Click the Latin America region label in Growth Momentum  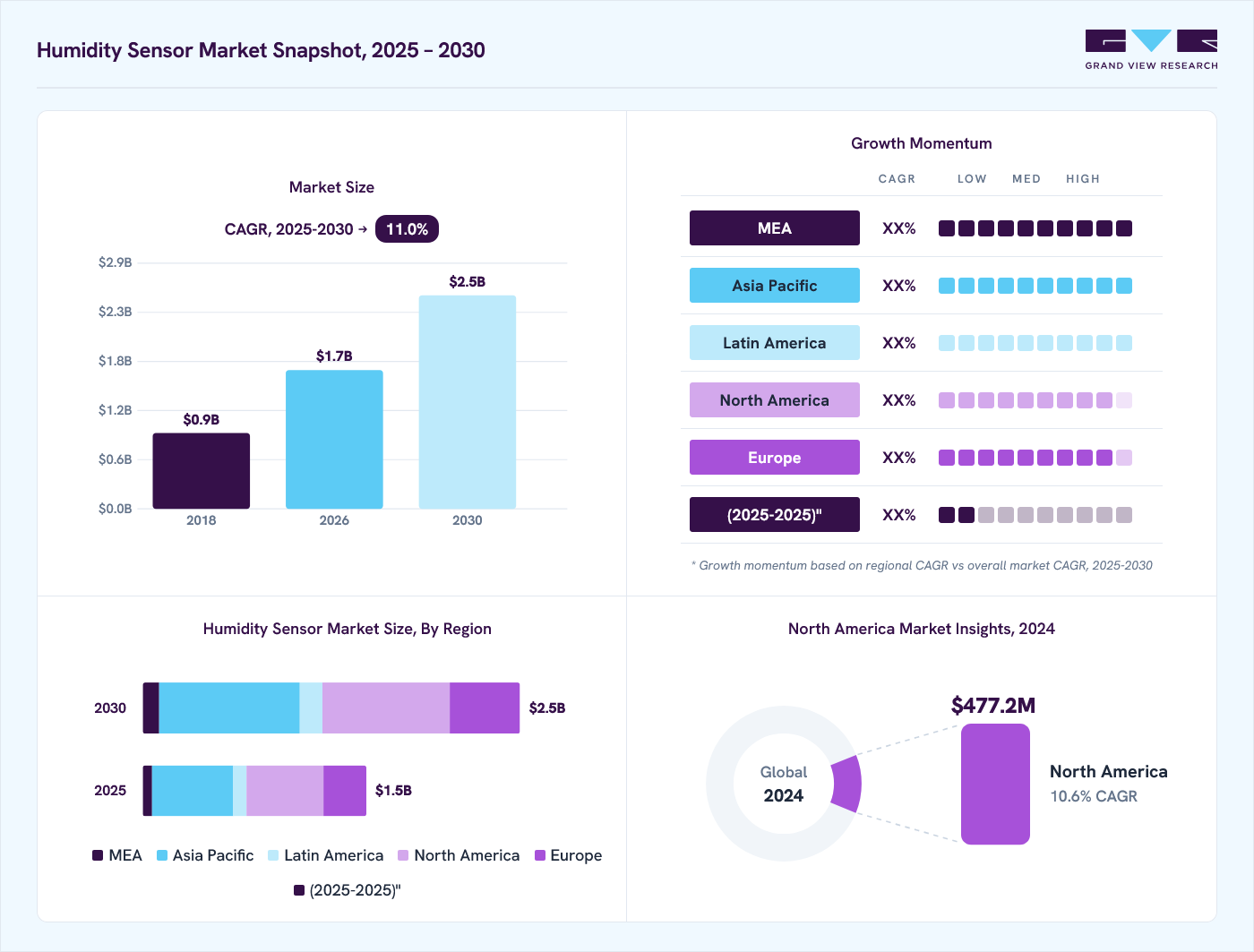(775, 343)
